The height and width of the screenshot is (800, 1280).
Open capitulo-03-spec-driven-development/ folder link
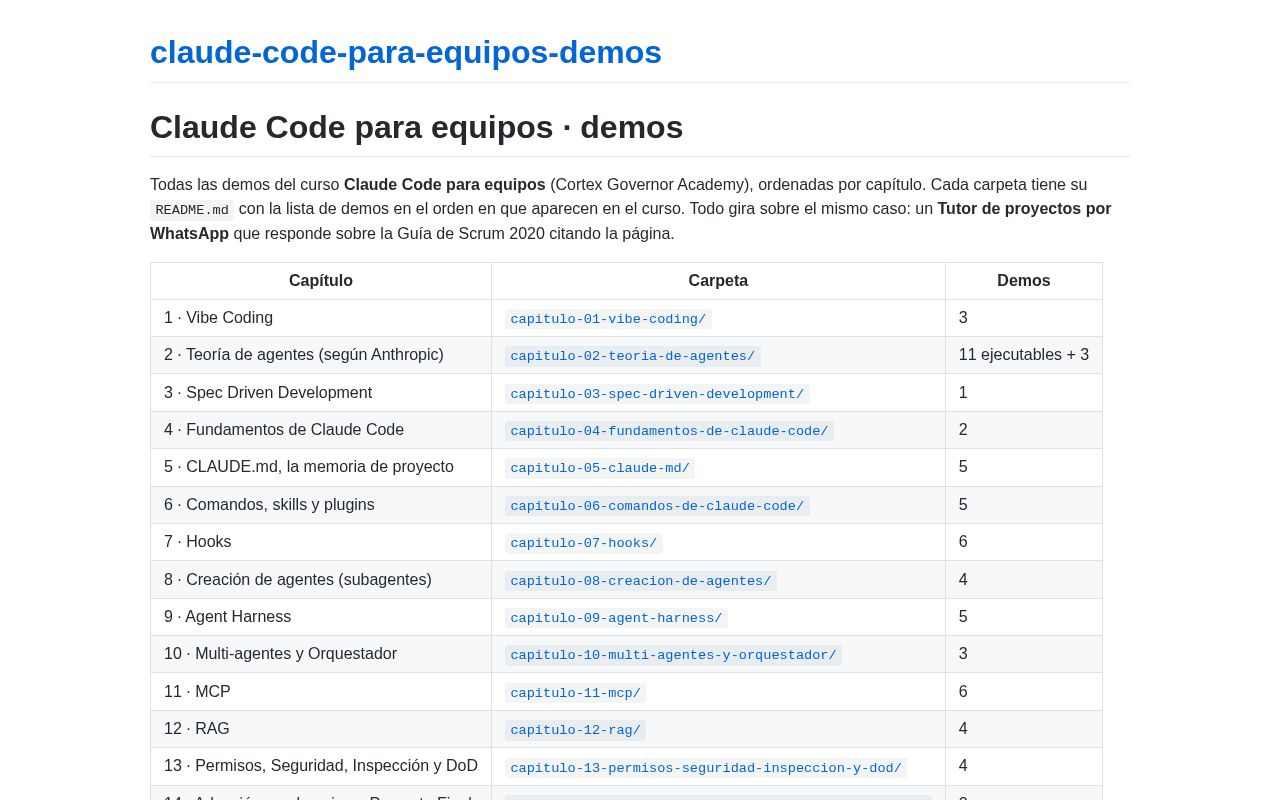657,394
